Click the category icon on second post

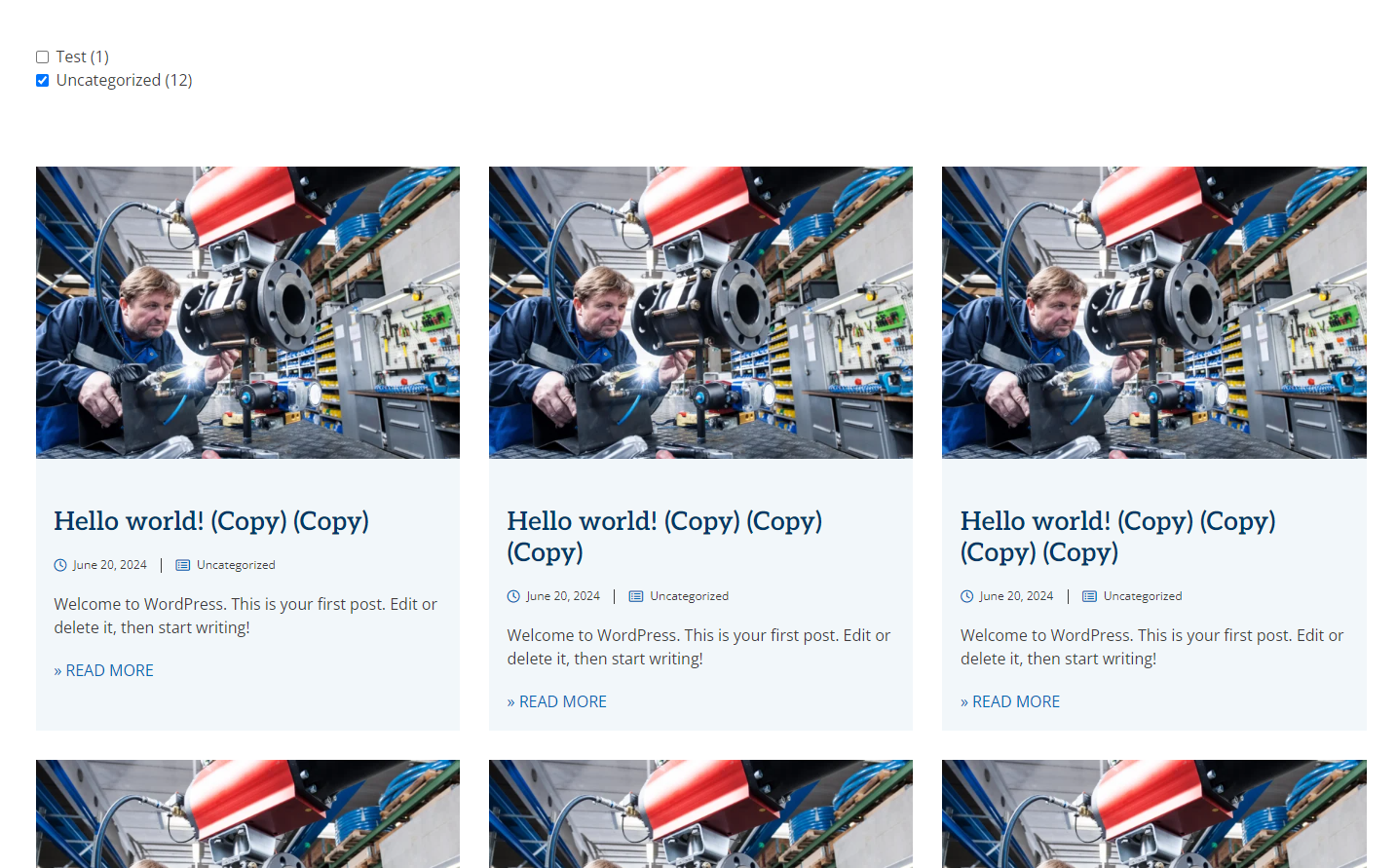tap(636, 596)
